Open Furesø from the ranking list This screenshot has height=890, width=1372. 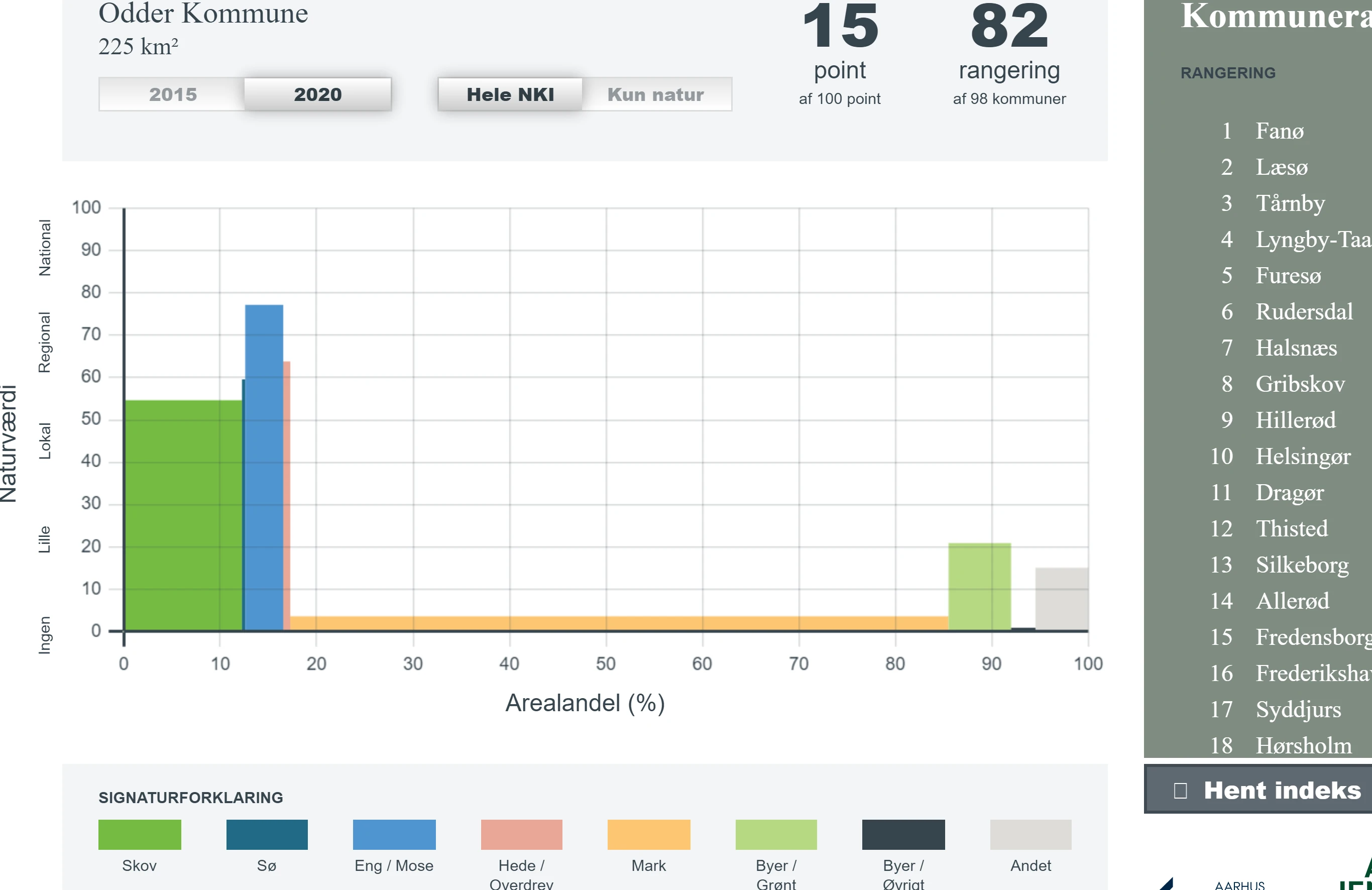(1289, 276)
